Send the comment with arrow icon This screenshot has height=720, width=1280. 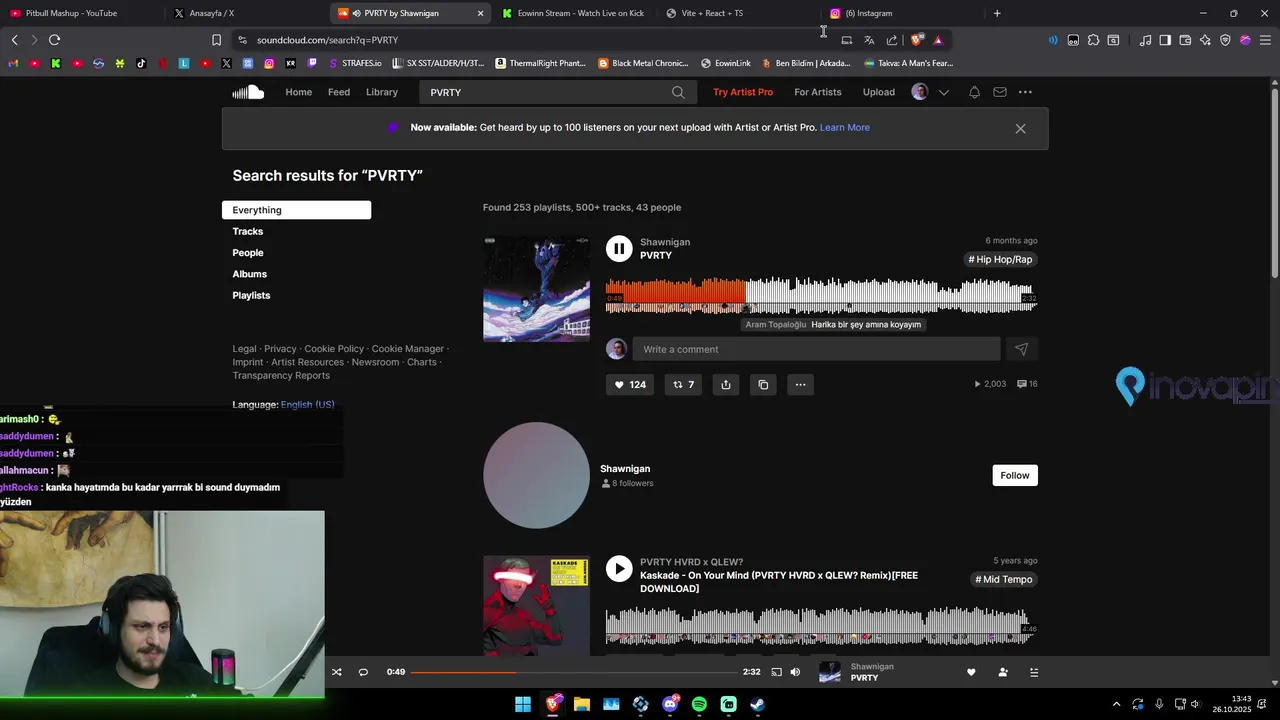1021,349
